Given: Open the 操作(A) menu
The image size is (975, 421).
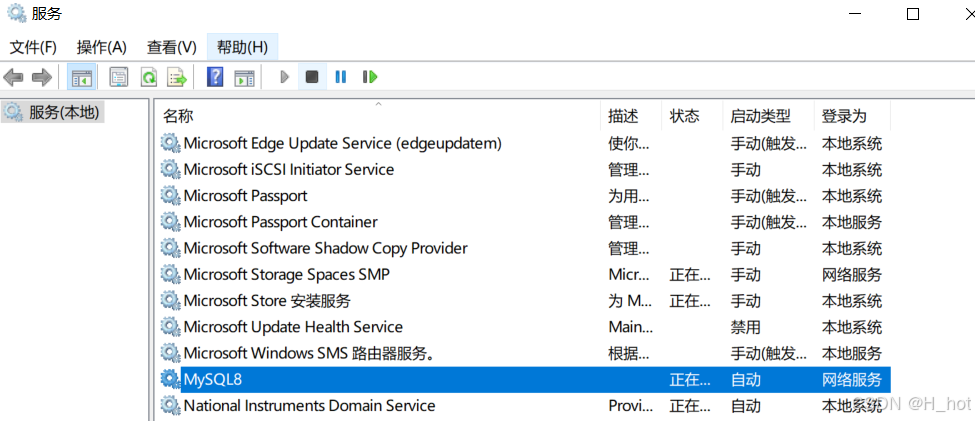Looking at the screenshot, I should (101, 47).
